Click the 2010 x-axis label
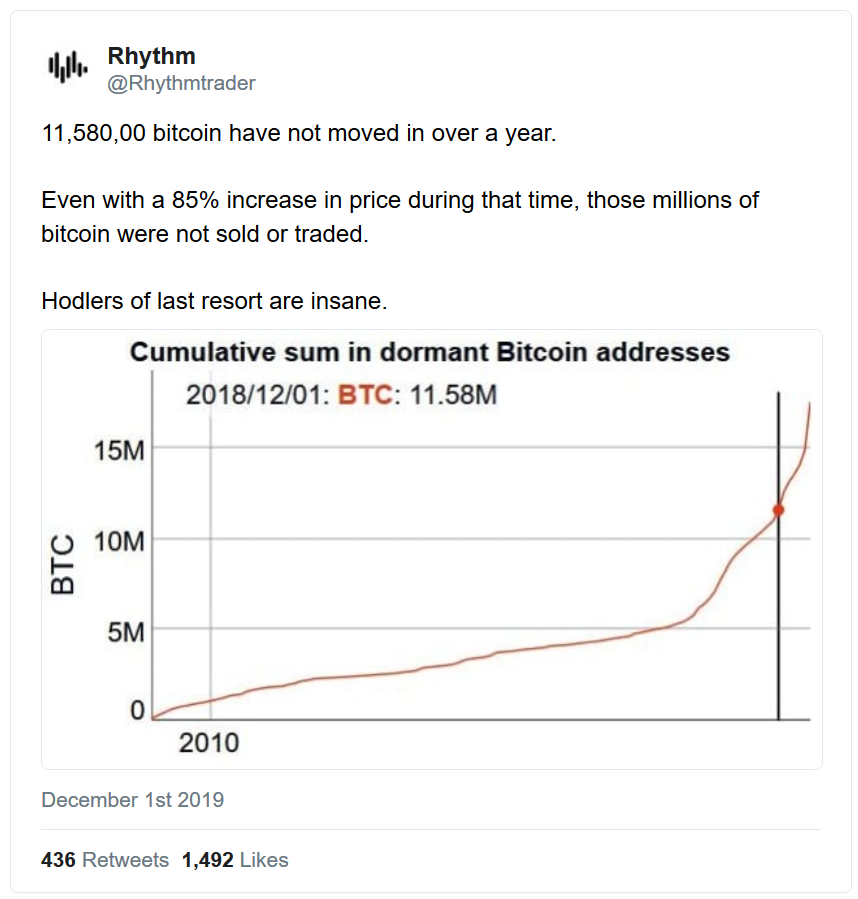The image size is (858, 899). coord(209,742)
